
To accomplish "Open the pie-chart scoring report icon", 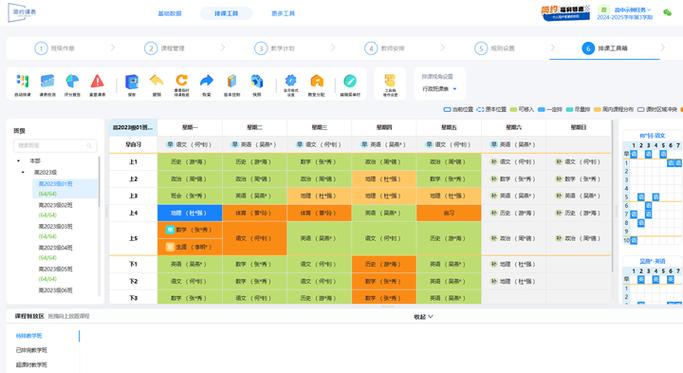I will point(72,81).
